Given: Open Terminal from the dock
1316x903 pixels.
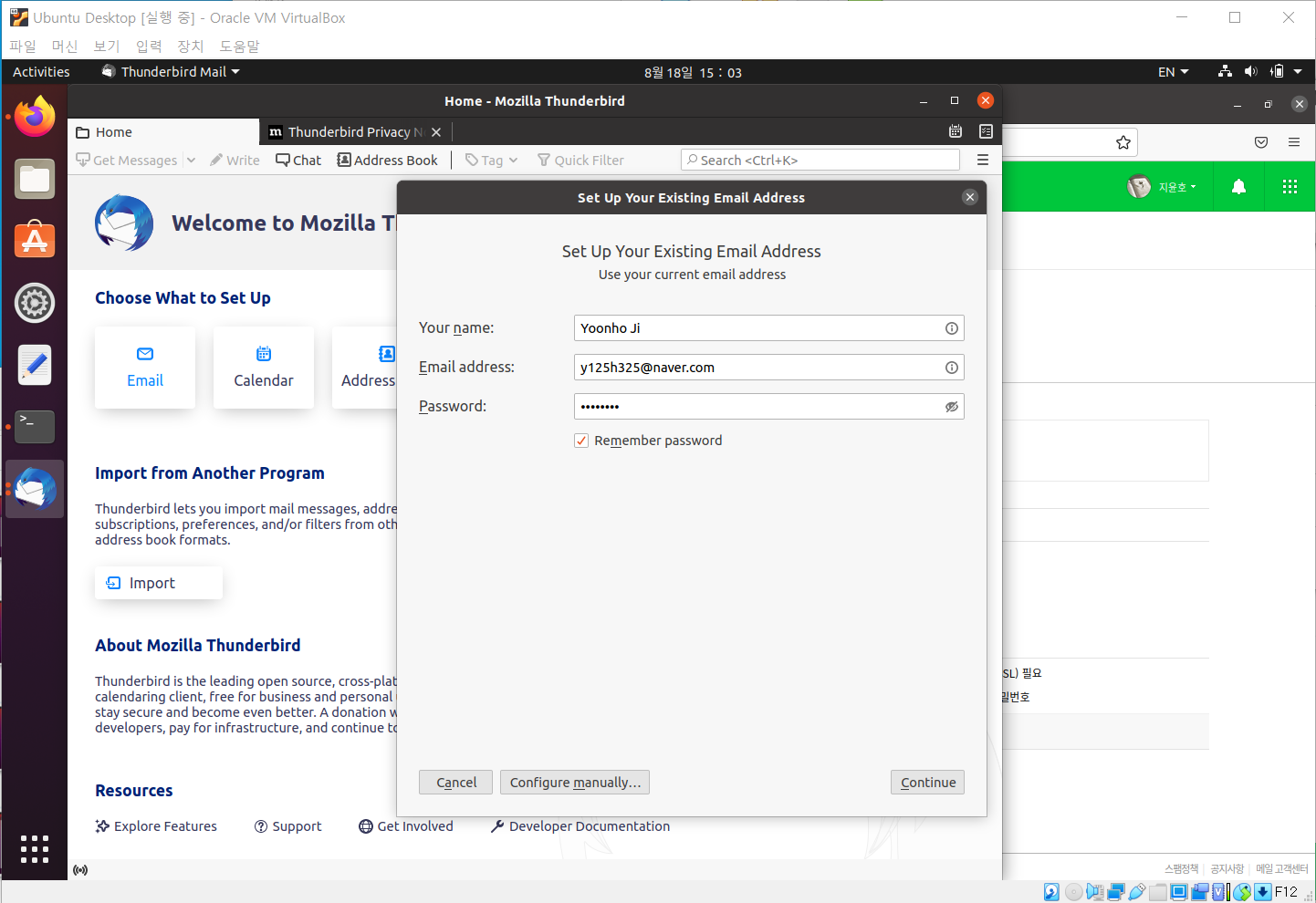Looking at the screenshot, I should pos(35,427).
